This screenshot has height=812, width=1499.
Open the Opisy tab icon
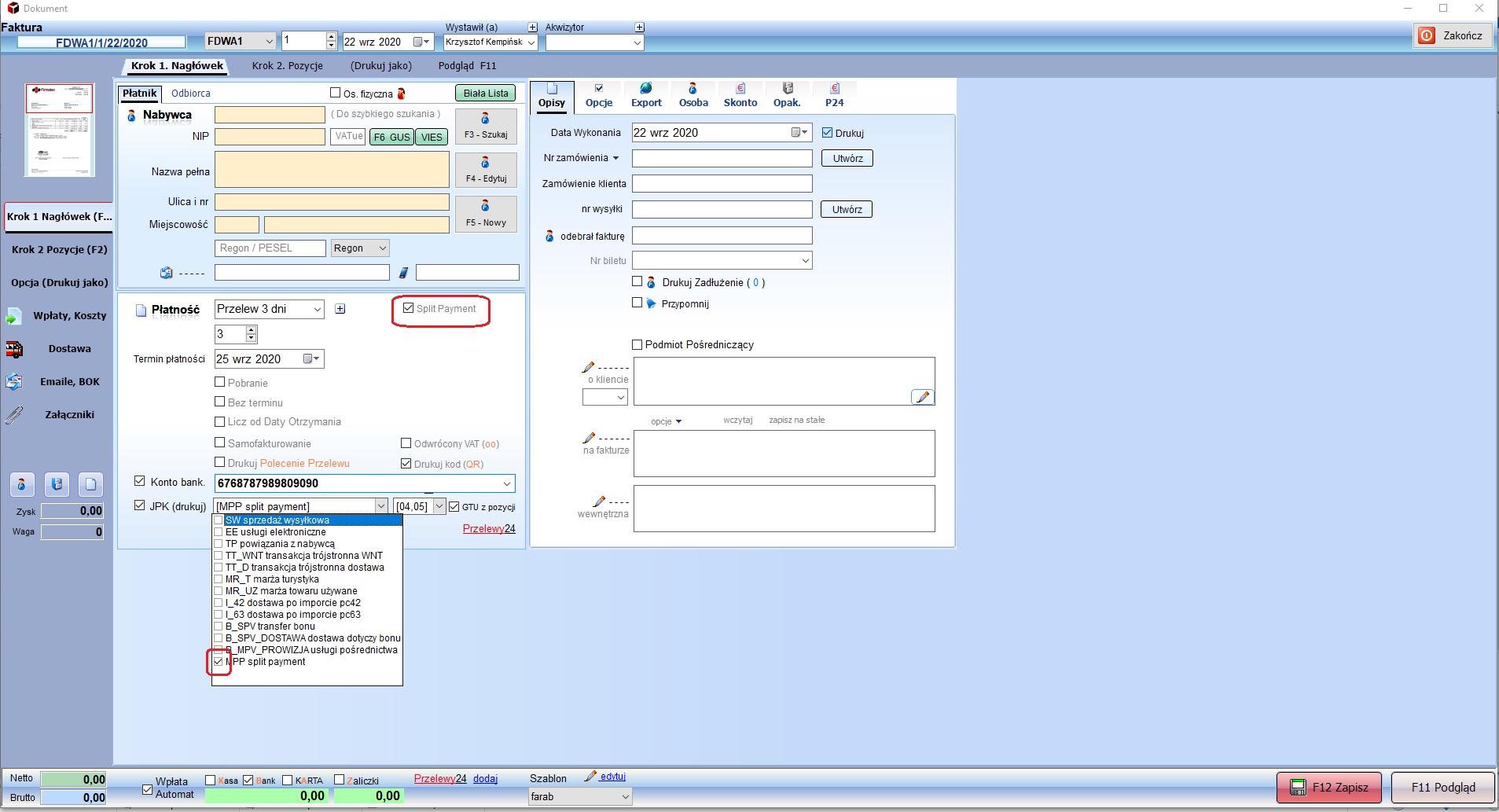pyautogui.click(x=552, y=89)
